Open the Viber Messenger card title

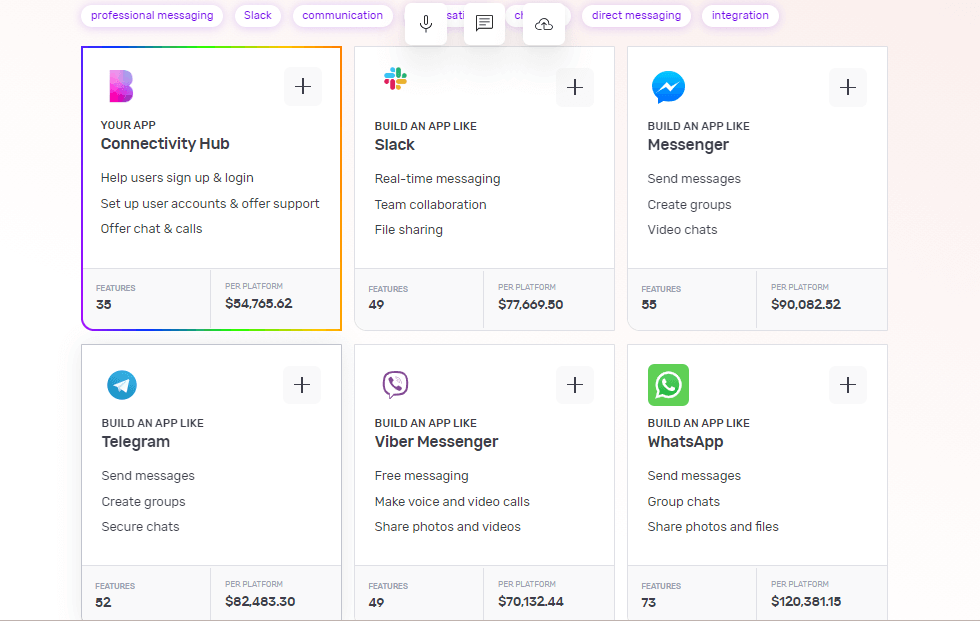click(436, 442)
